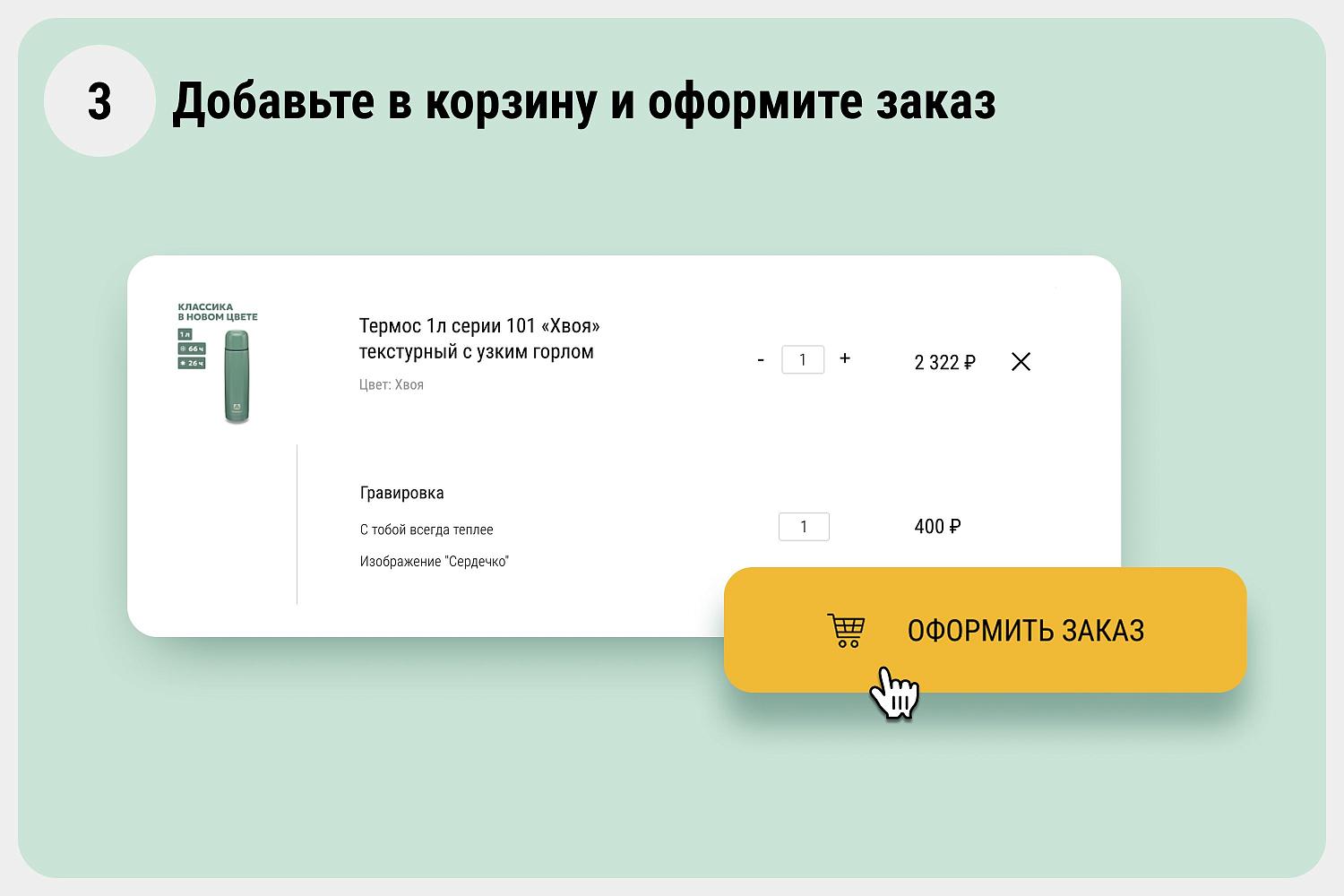Image resolution: width=1344 pixels, height=896 pixels.
Task: Click the shopping cart icon on the order button
Action: 846,630
